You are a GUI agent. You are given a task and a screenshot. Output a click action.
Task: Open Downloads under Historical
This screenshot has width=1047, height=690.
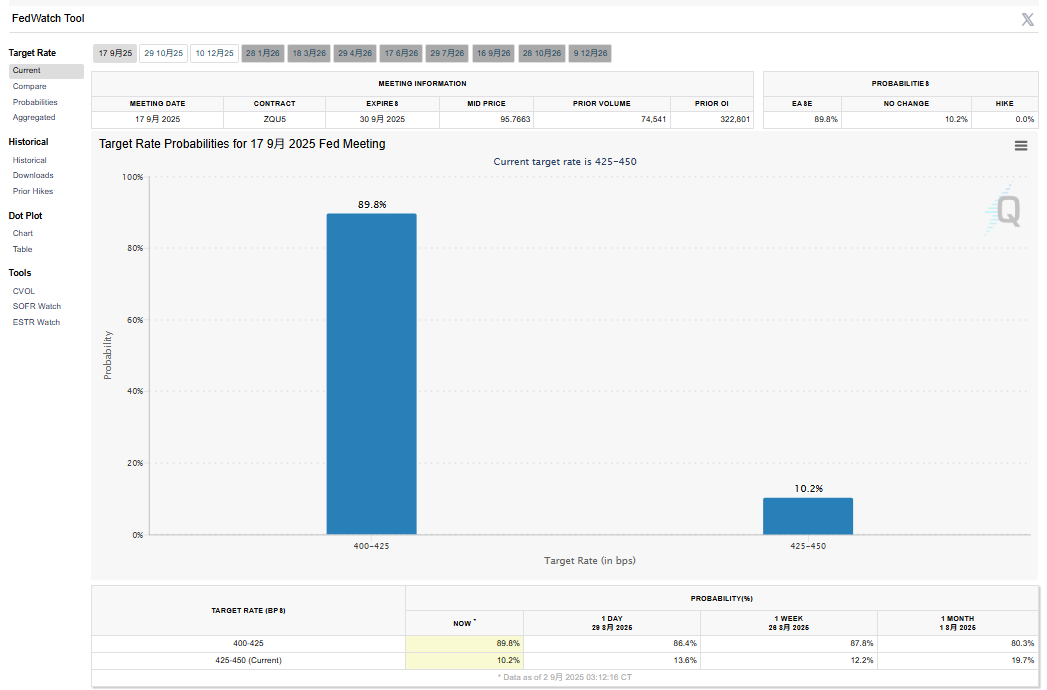(x=33, y=175)
